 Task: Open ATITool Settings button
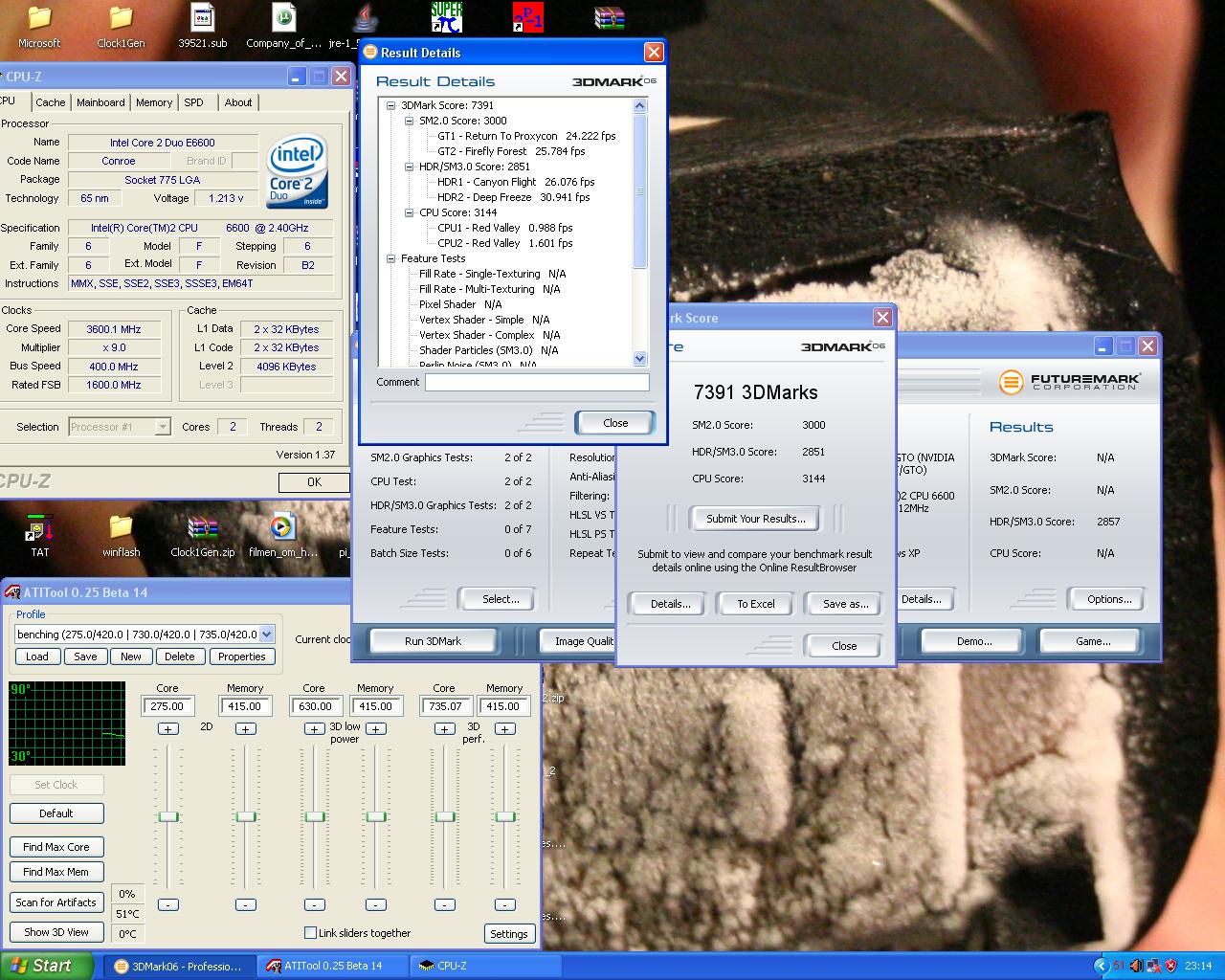(509, 934)
